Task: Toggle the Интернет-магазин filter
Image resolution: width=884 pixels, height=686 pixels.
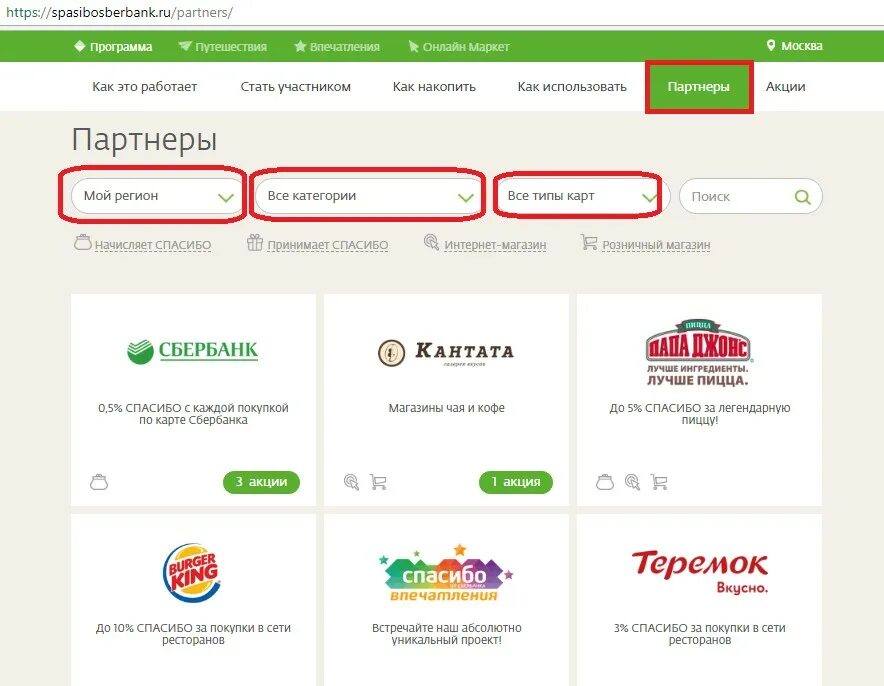Action: (485, 244)
